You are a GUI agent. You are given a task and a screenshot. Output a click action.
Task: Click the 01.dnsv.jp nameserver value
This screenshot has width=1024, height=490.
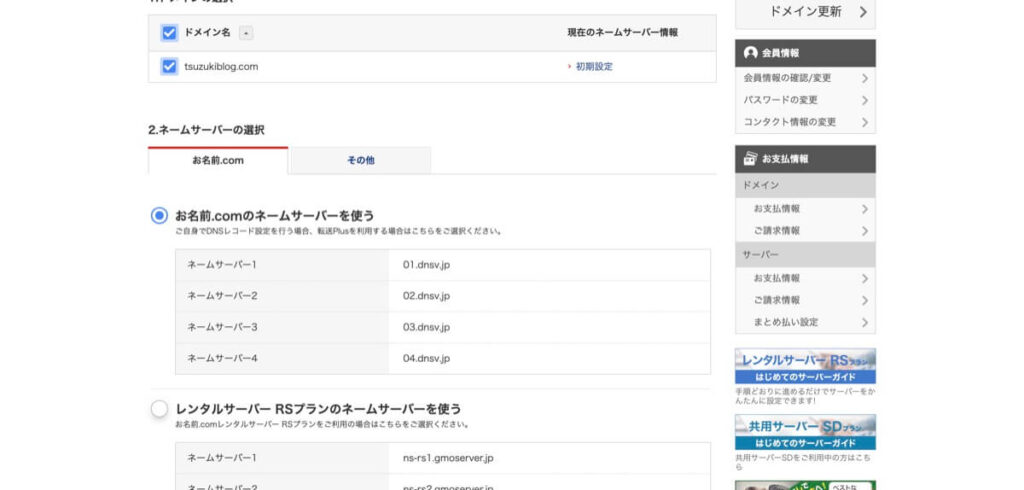tap(426, 265)
